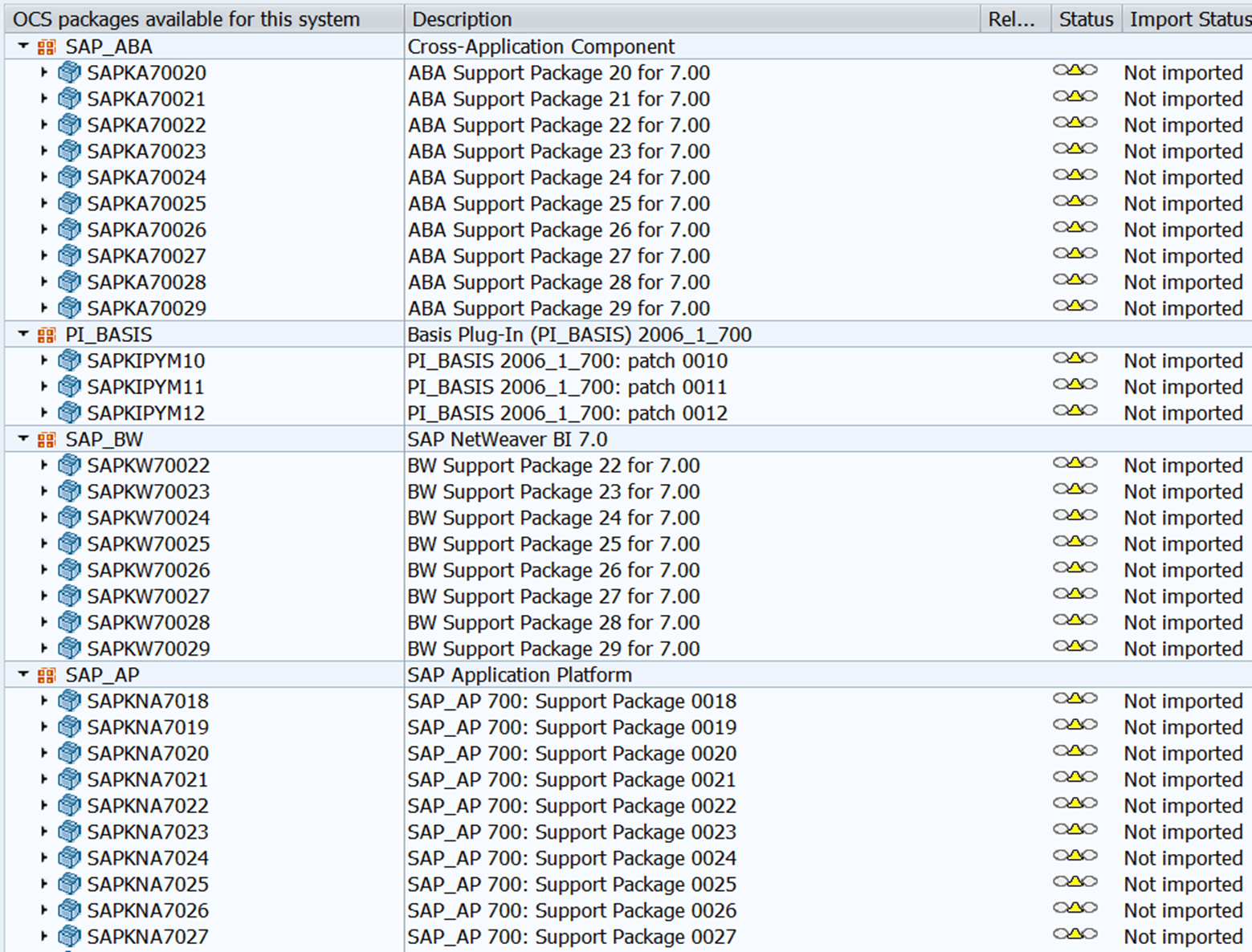1252x952 pixels.
Task: Collapse the PI_BASIS component node
Action: pyautogui.click(x=23, y=334)
